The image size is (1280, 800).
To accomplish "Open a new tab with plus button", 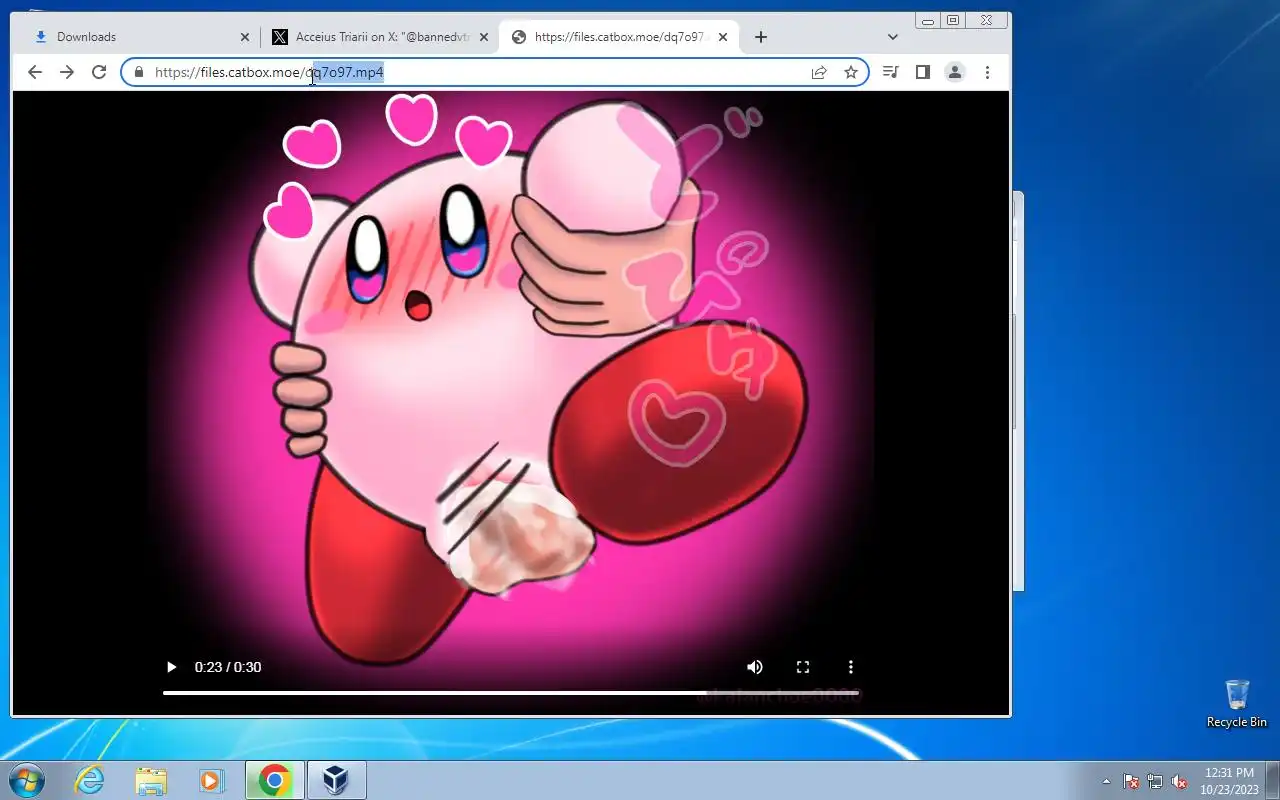I will click(x=761, y=37).
